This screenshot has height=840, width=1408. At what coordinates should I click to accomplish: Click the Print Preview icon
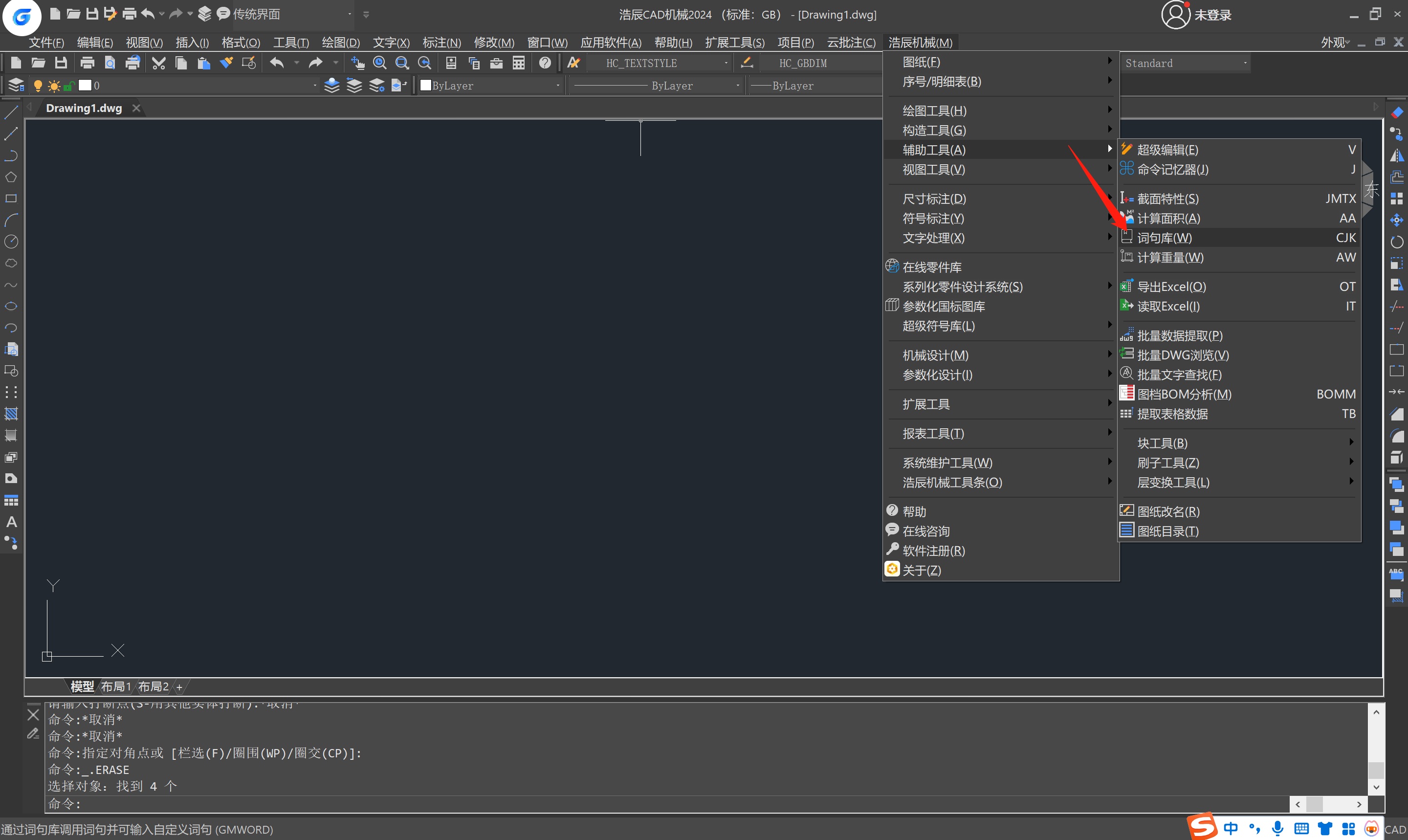click(x=110, y=63)
